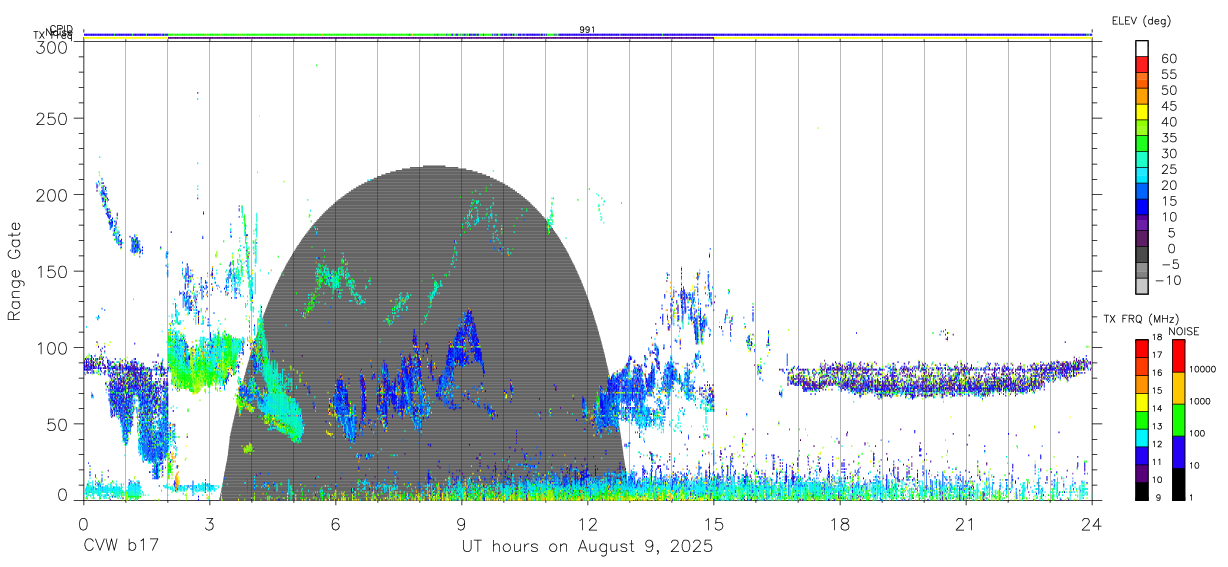Click the red segment of ELEV color bar
This screenshot has width=1228, height=567.
[x=1142, y=66]
